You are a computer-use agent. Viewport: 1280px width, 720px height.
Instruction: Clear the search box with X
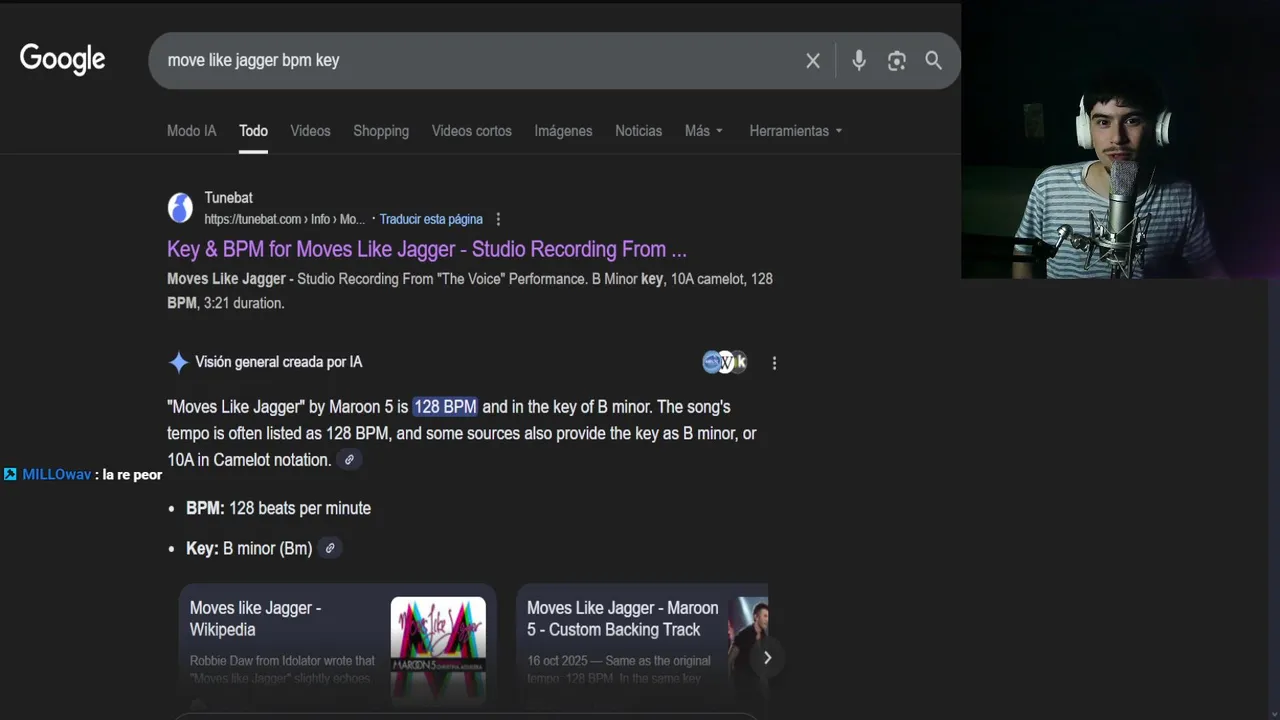[813, 61]
